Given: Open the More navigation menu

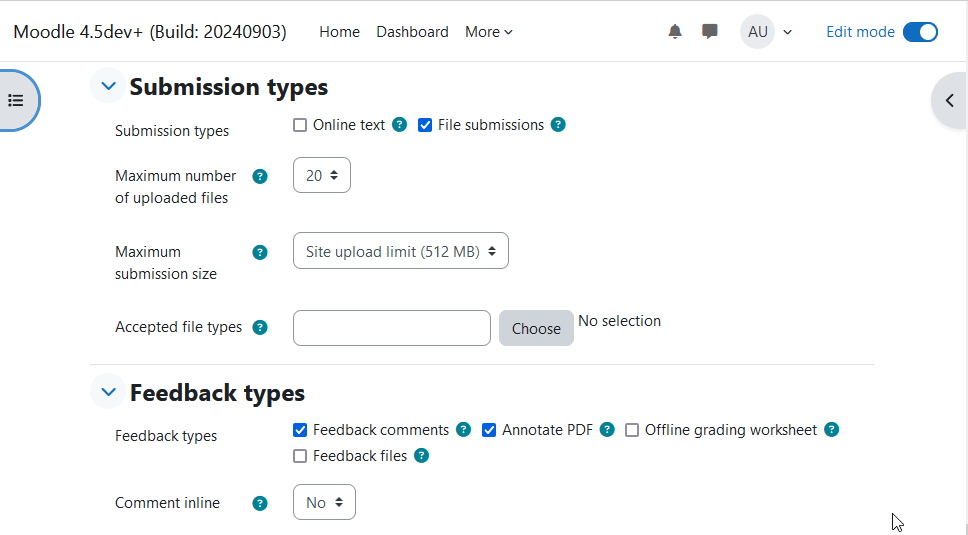Looking at the screenshot, I should click(488, 32).
